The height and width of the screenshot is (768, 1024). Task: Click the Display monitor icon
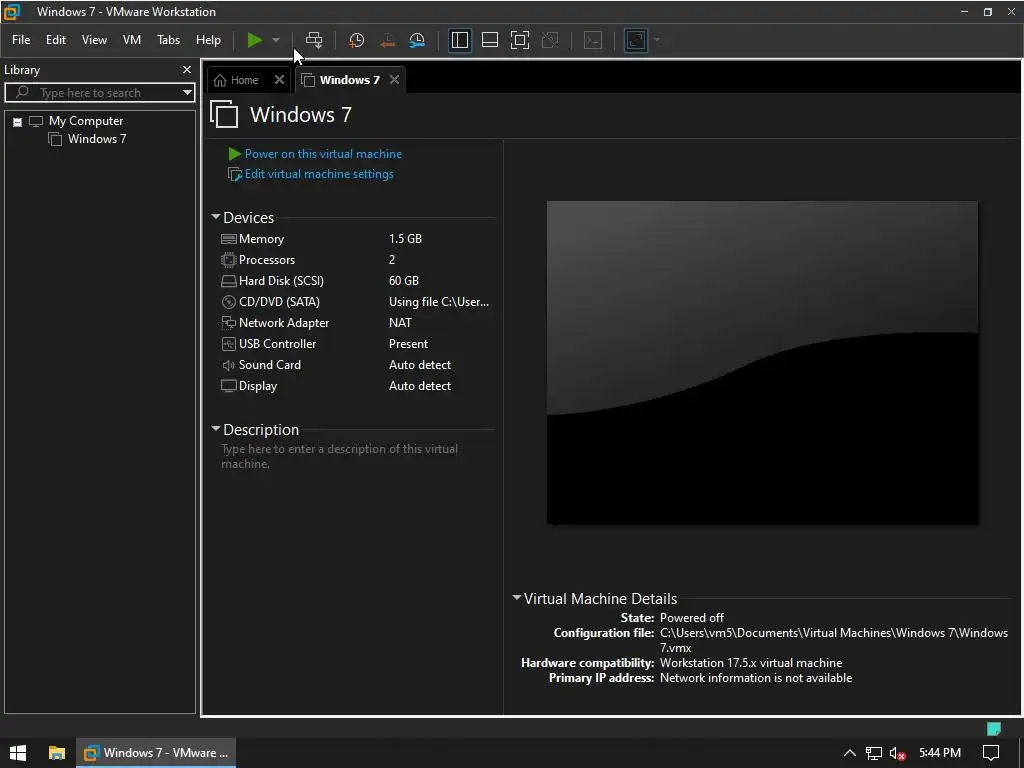229,386
